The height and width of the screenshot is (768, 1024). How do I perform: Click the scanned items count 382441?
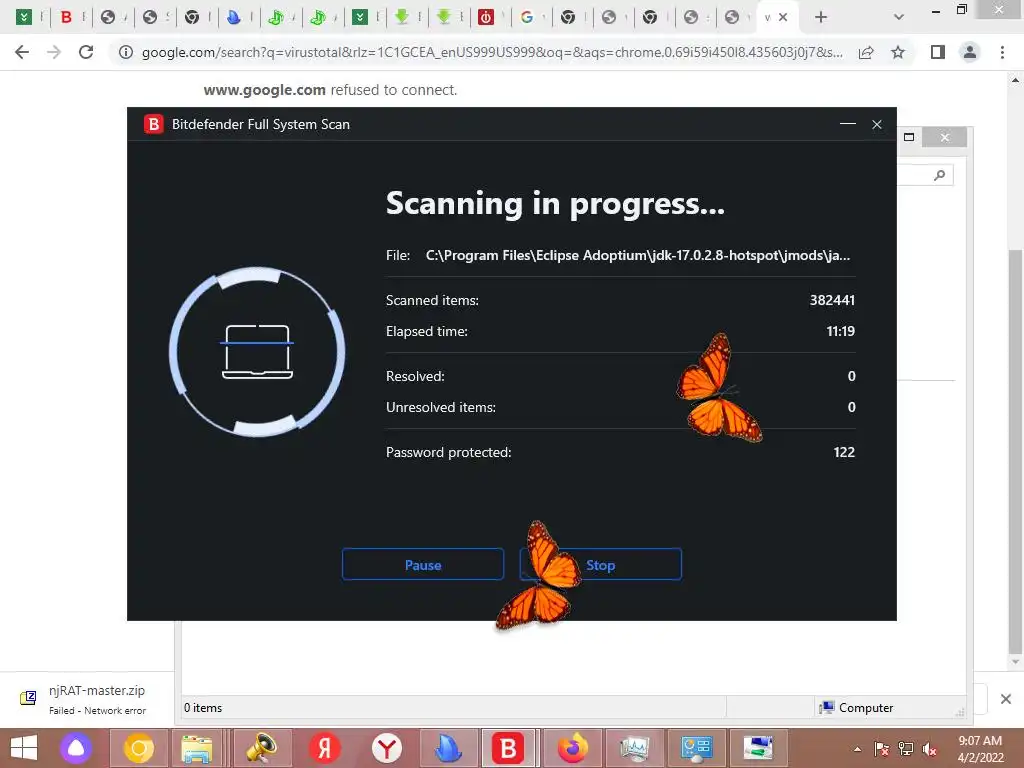point(832,300)
